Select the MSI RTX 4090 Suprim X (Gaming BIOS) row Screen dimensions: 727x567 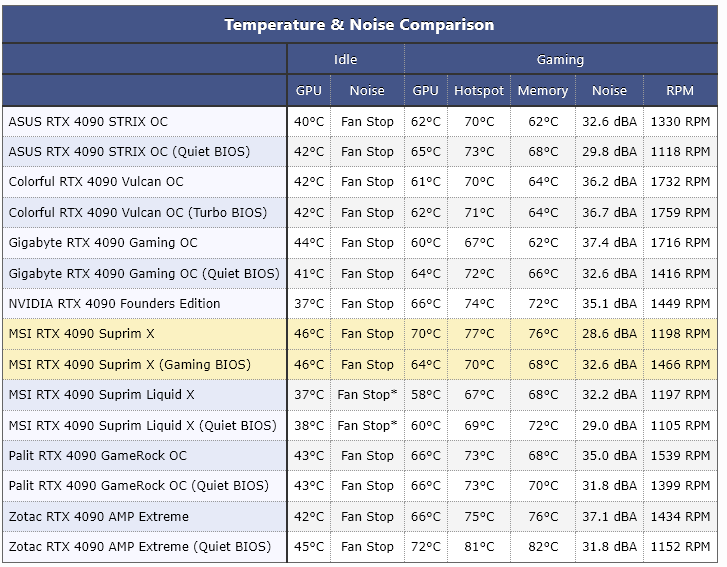coord(129,365)
